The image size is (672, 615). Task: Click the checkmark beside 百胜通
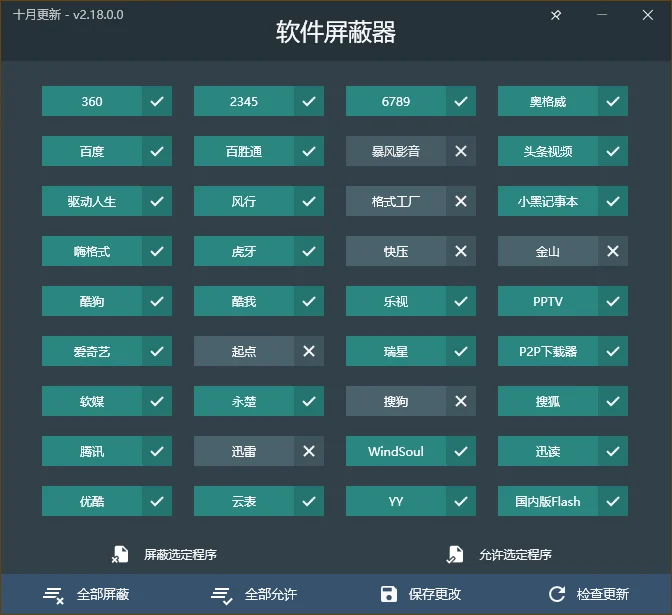[x=309, y=151]
